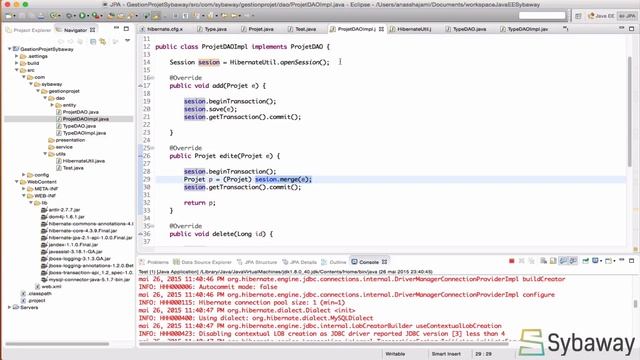Image resolution: width=640 pixels, height=360 pixels.
Task: Expand the entity folder
Action: (52, 105)
